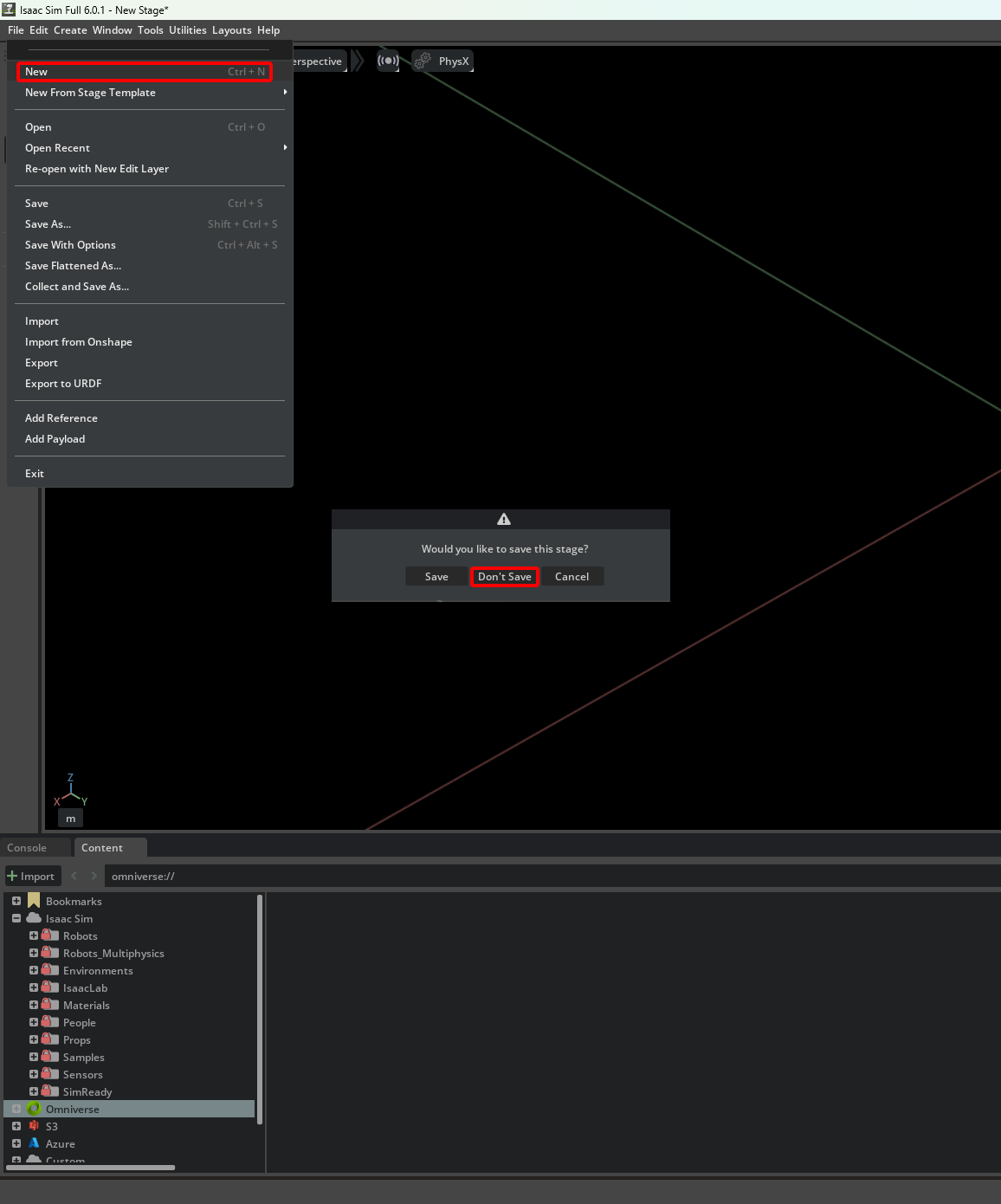Click the Props locked folder icon
Viewport: 1001px width, 1204px height.
tap(50, 1039)
